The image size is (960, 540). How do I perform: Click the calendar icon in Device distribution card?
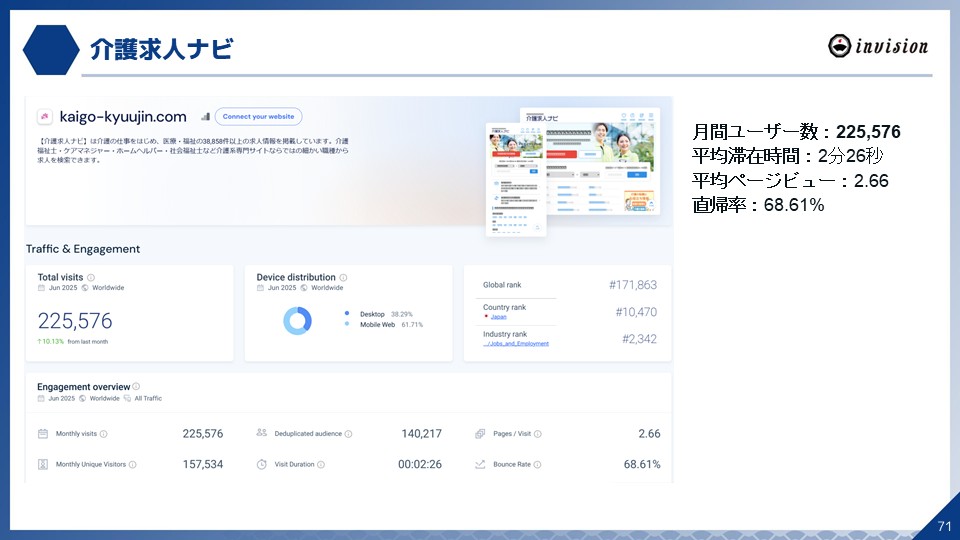click(260, 288)
